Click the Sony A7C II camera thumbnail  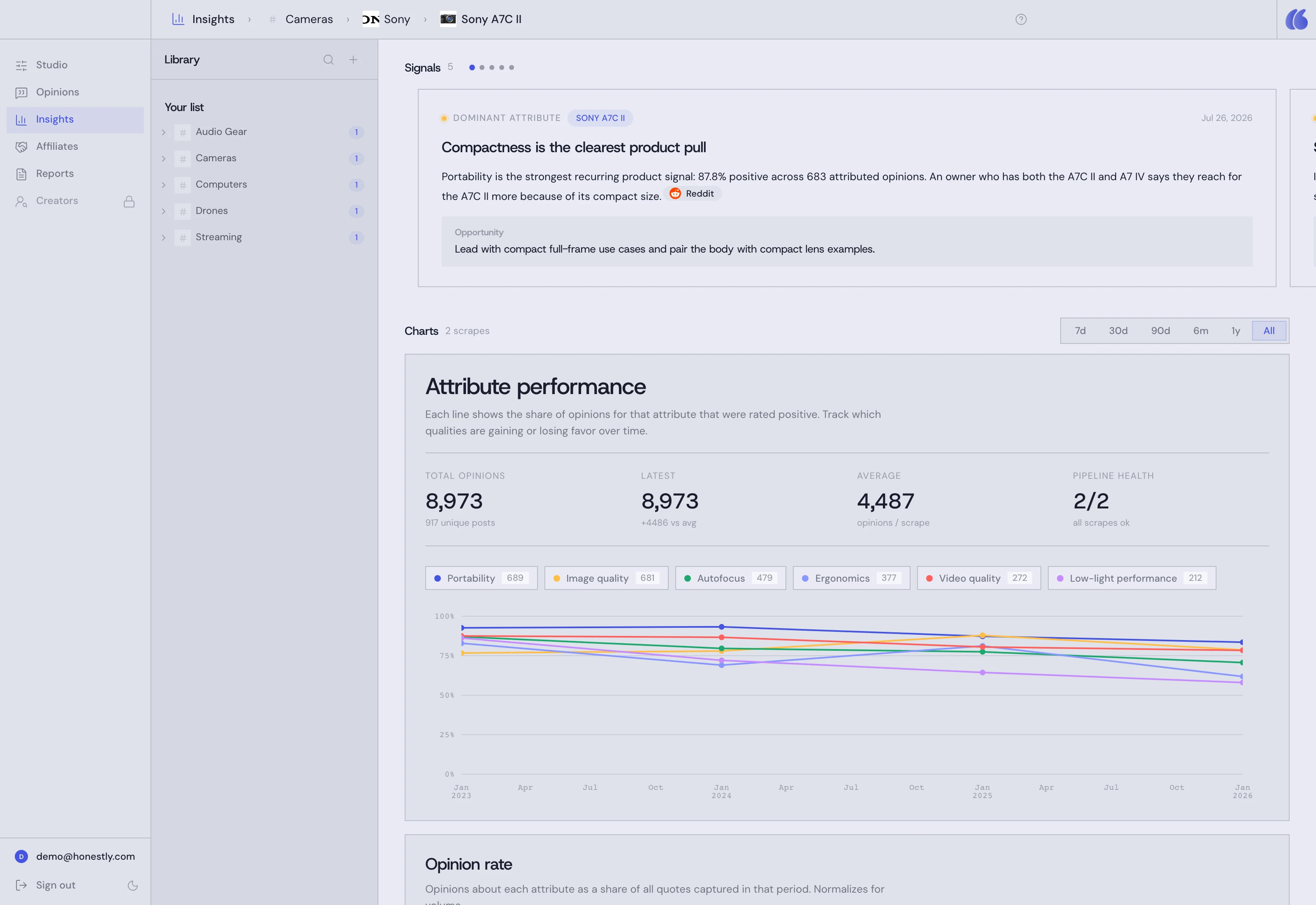(x=448, y=19)
